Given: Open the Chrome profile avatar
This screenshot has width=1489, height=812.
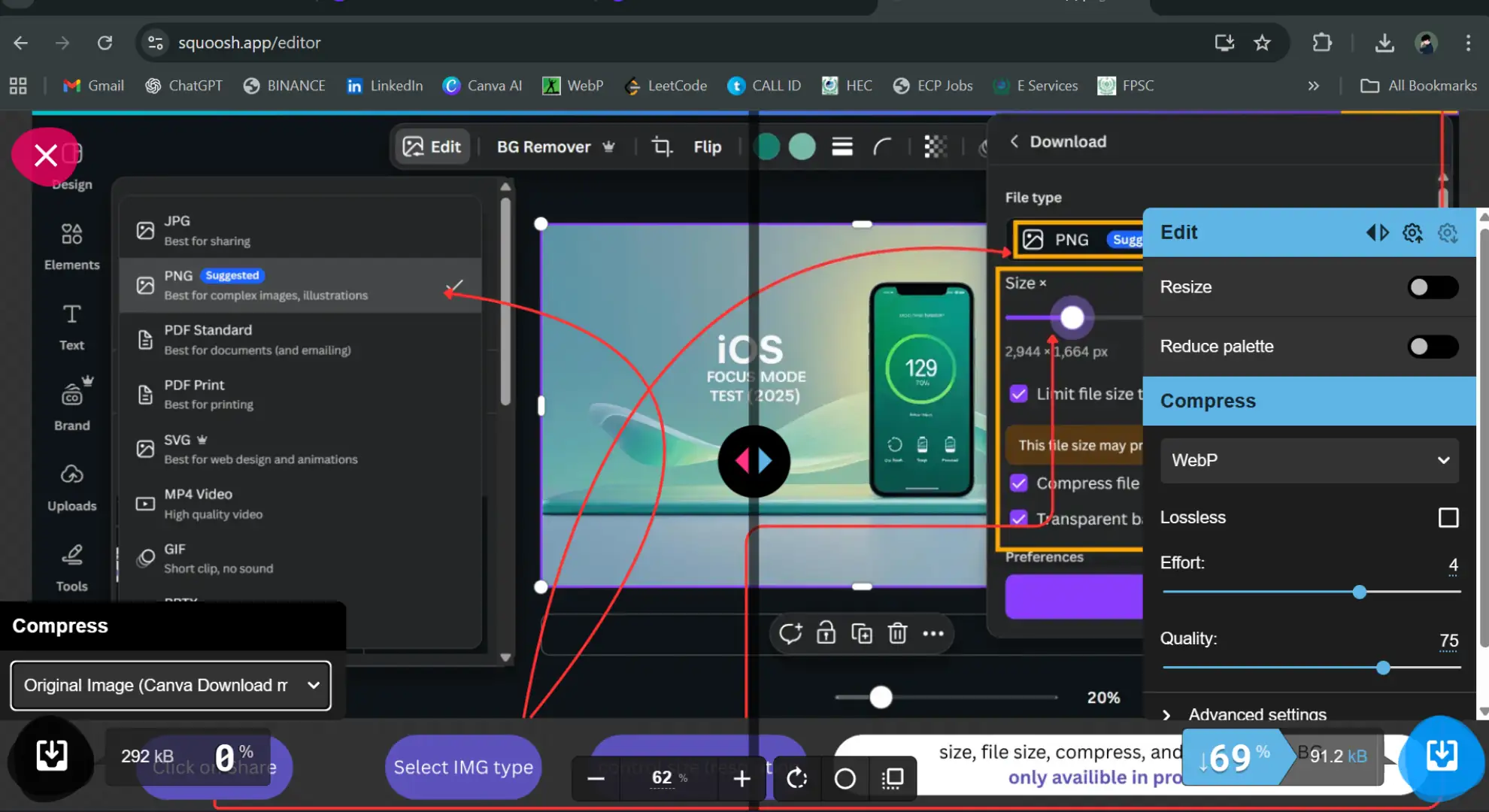Looking at the screenshot, I should pos(1426,43).
